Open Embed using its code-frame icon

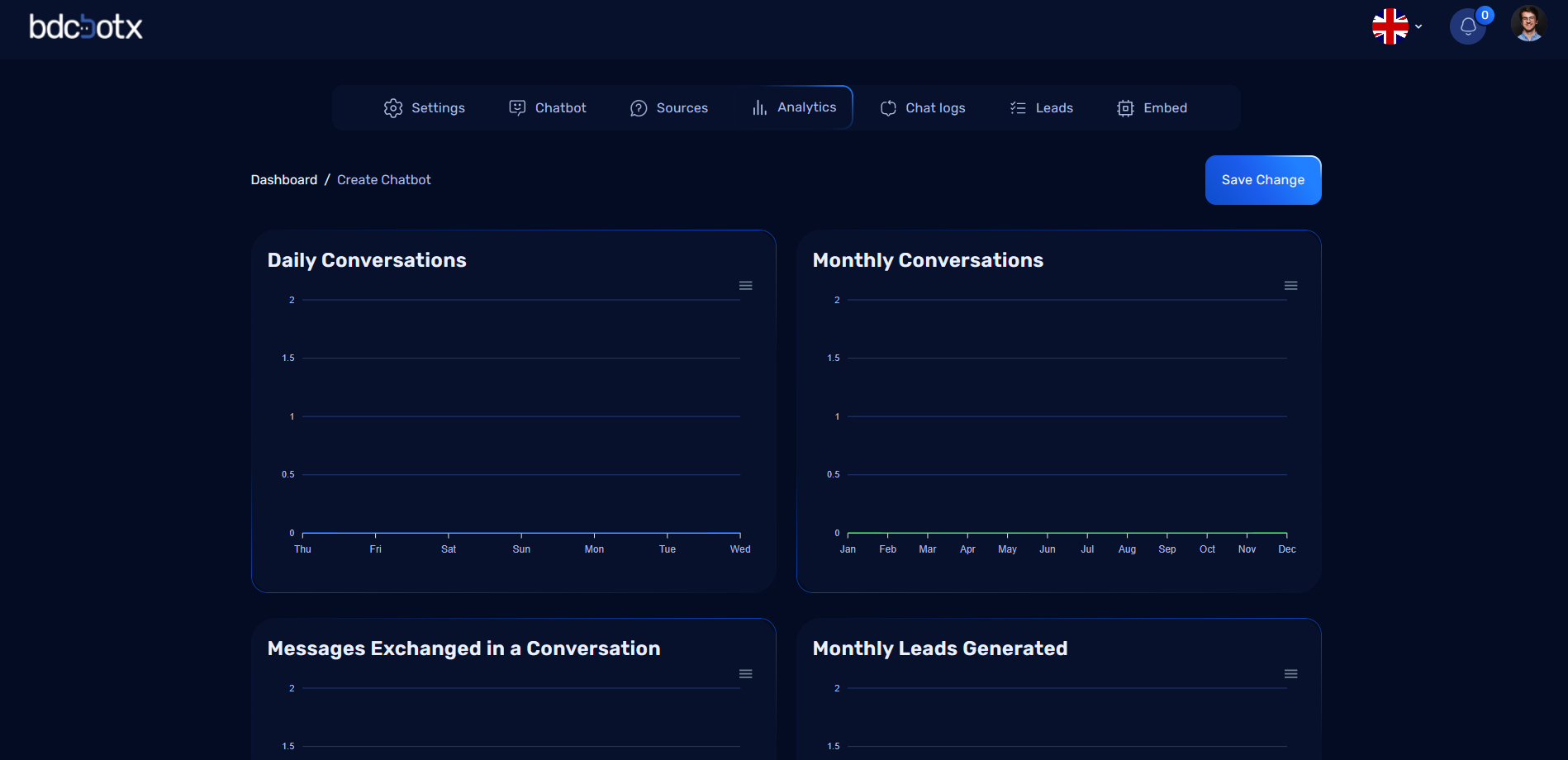point(1124,107)
